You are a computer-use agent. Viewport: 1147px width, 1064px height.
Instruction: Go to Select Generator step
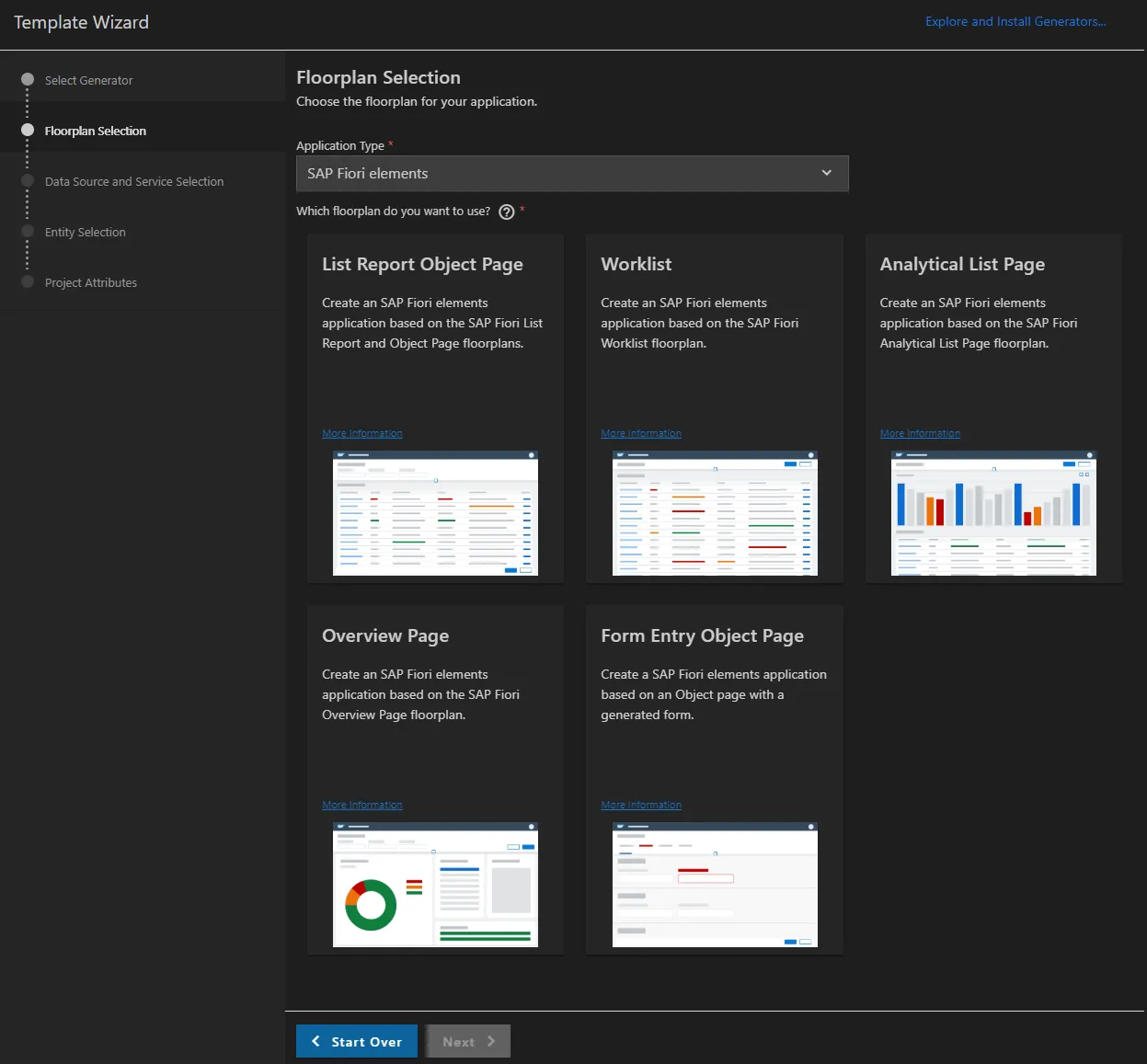(x=89, y=80)
